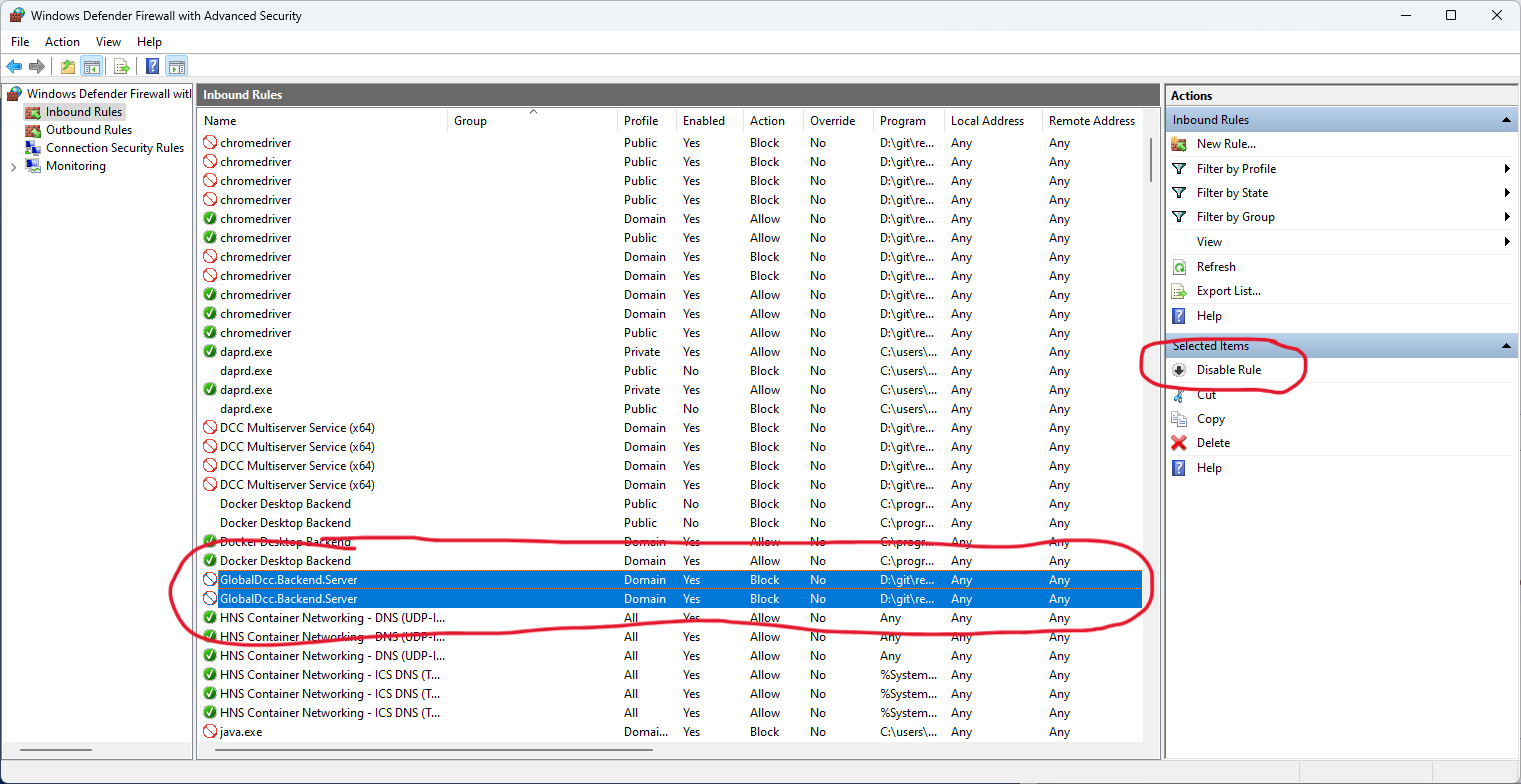Select Inbound Rules in the console tree
Image resolution: width=1521 pixels, height=784 pixels.
pos(75,112)
